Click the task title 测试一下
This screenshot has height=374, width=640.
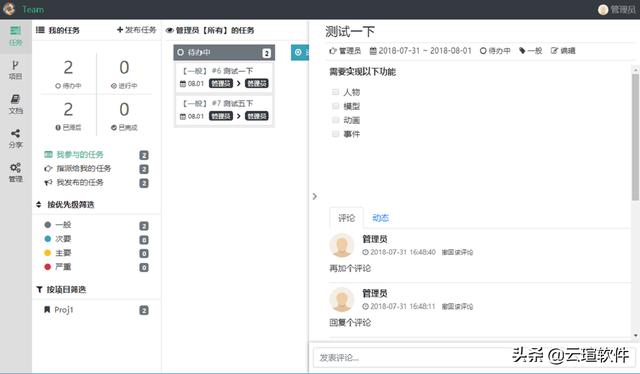350,32
